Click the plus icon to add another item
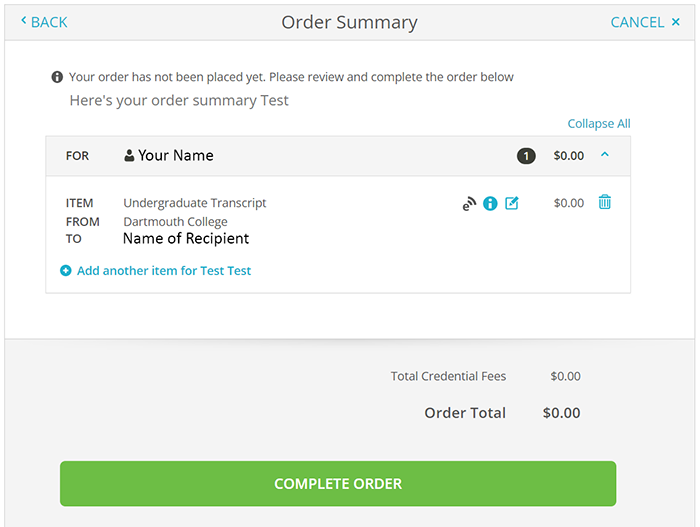700x527 pixels. coord(66,271)
